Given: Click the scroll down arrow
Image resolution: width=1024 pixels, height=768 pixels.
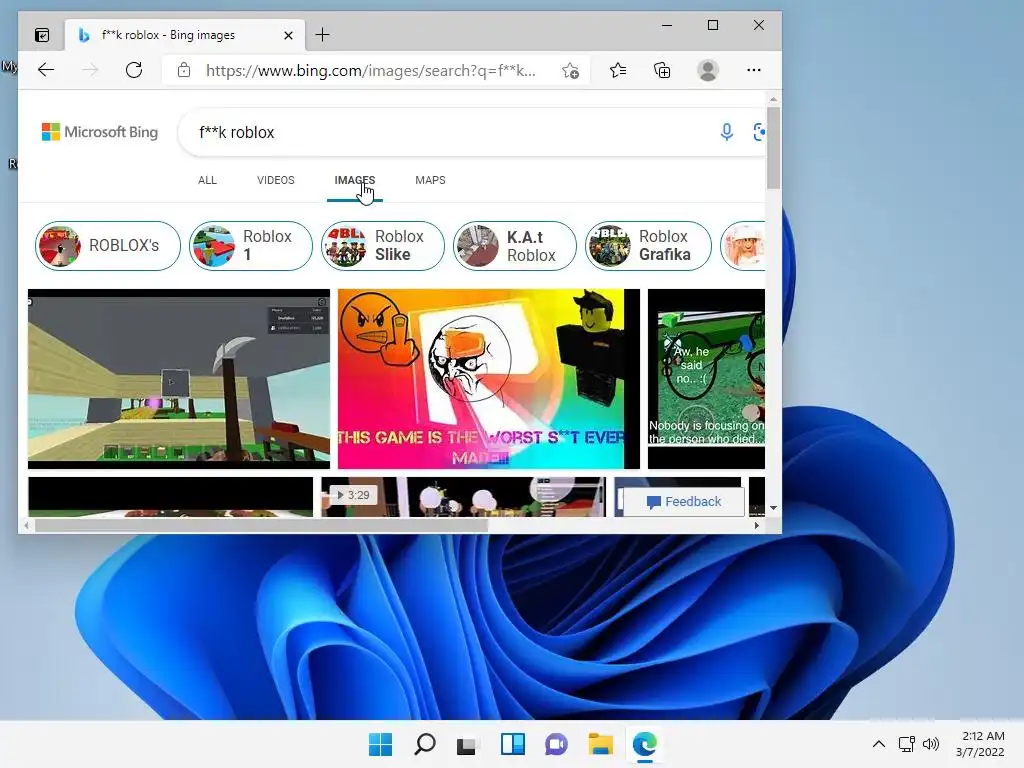Looking at the screenshot, I should (x=773, y=508).
